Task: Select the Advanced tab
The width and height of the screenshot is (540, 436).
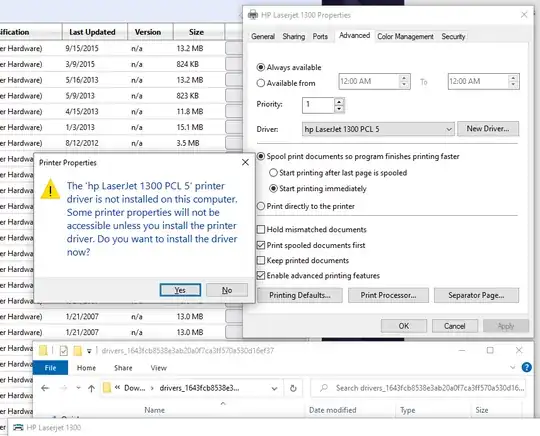Action: pyautogui.click(x=354, y=35)
